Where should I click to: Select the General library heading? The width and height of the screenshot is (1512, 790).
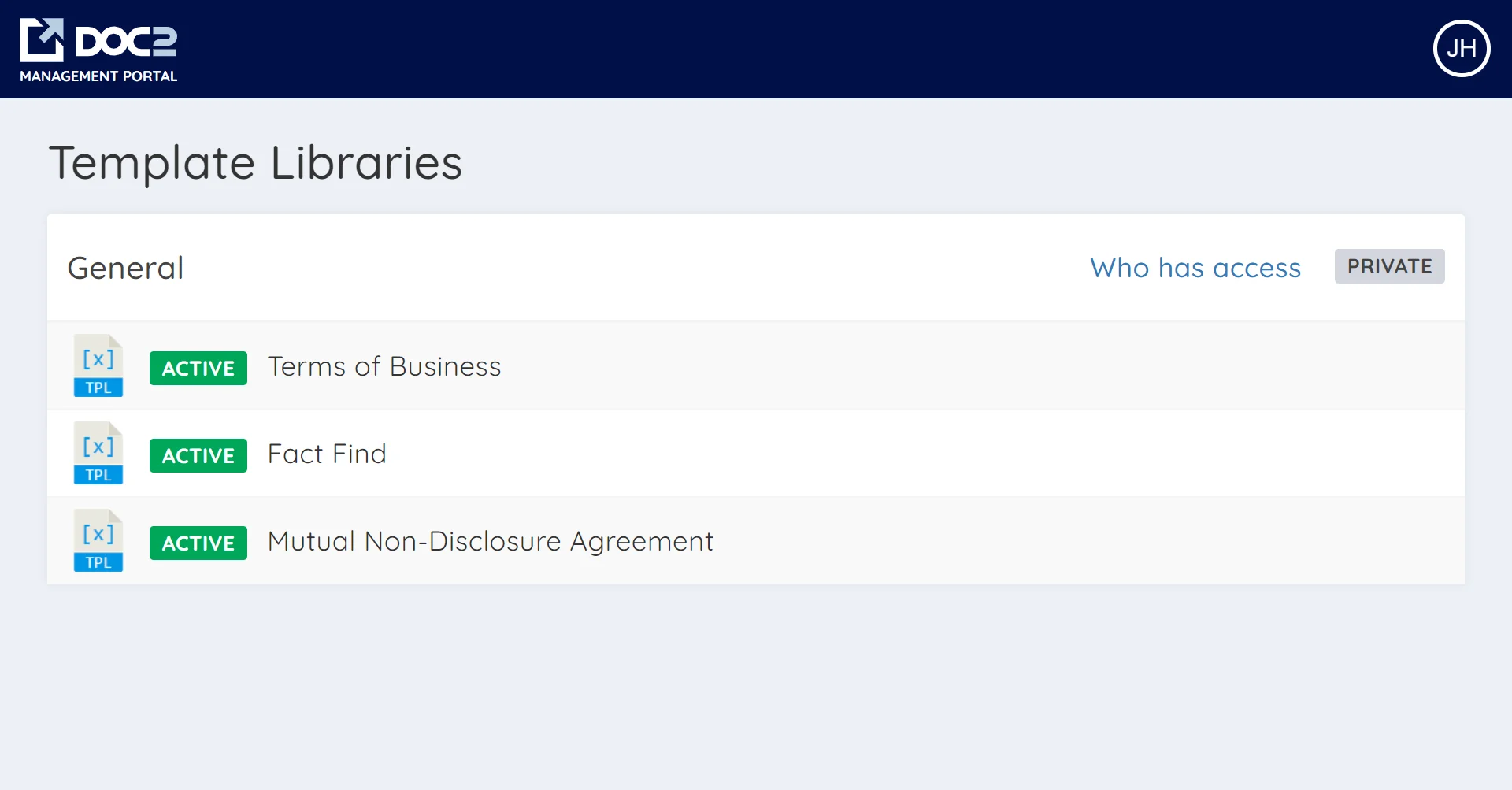point(126,268)
